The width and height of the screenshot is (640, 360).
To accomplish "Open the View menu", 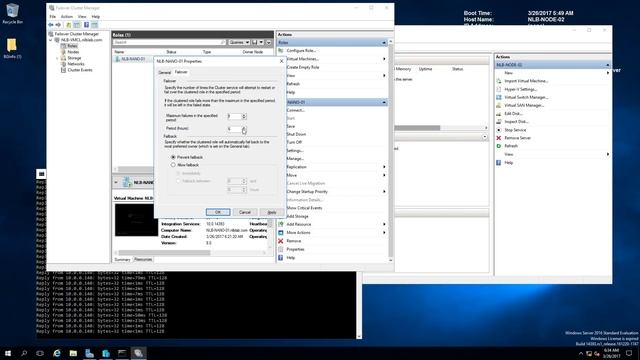I will point(82,17).
